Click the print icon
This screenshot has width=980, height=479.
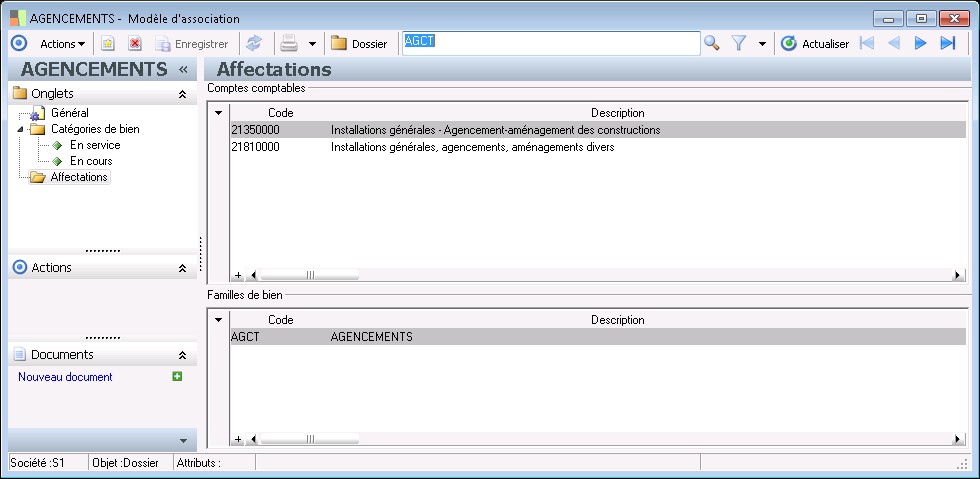click(x=289, y=44)
